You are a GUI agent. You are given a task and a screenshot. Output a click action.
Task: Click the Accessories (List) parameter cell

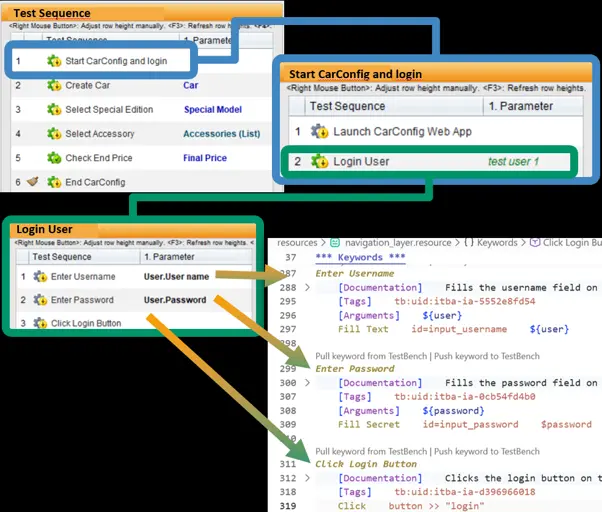pos(222,134)
